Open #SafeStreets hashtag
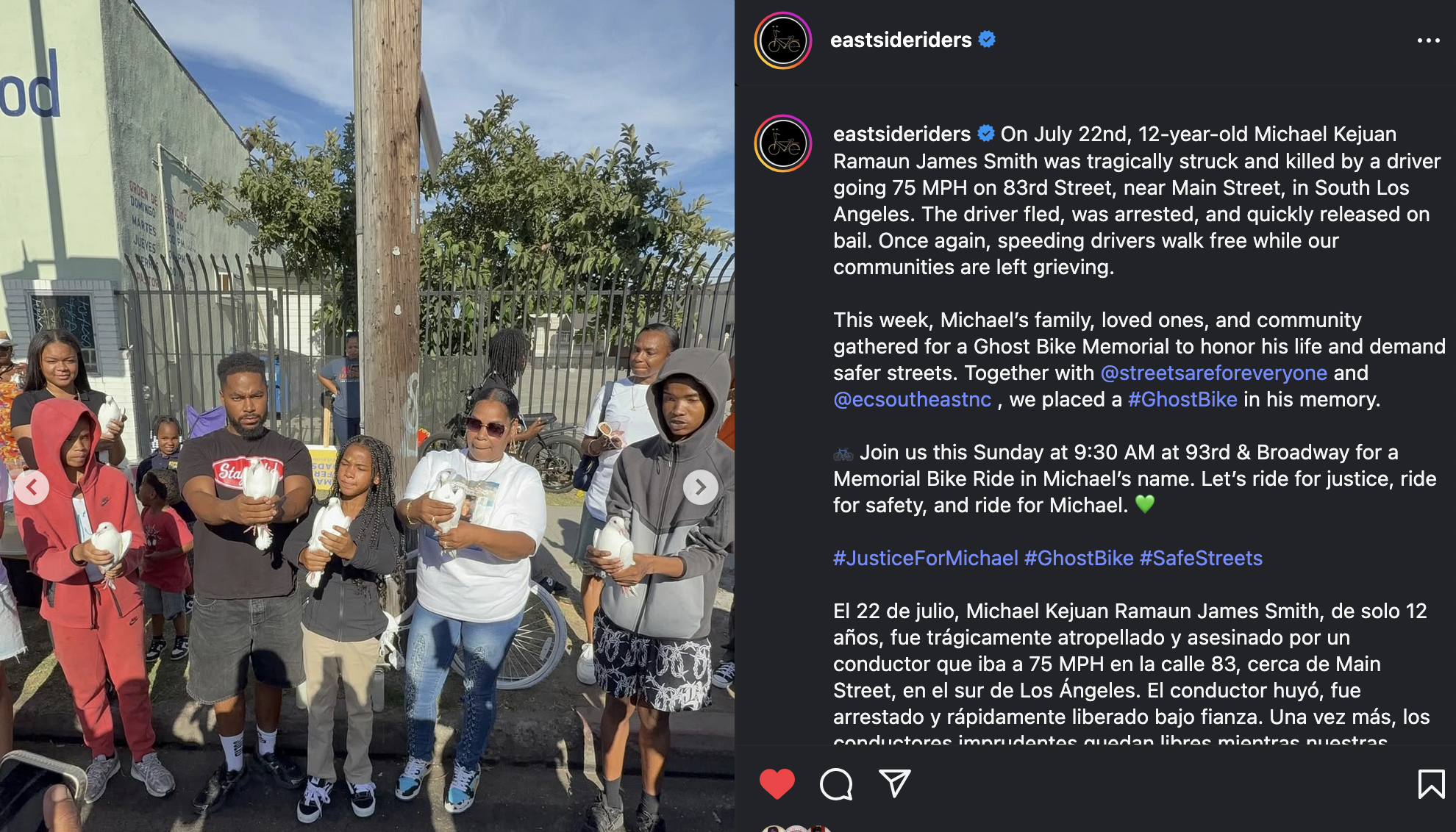This screenshot has height=832, width=1456. [x=1201, y=558]
